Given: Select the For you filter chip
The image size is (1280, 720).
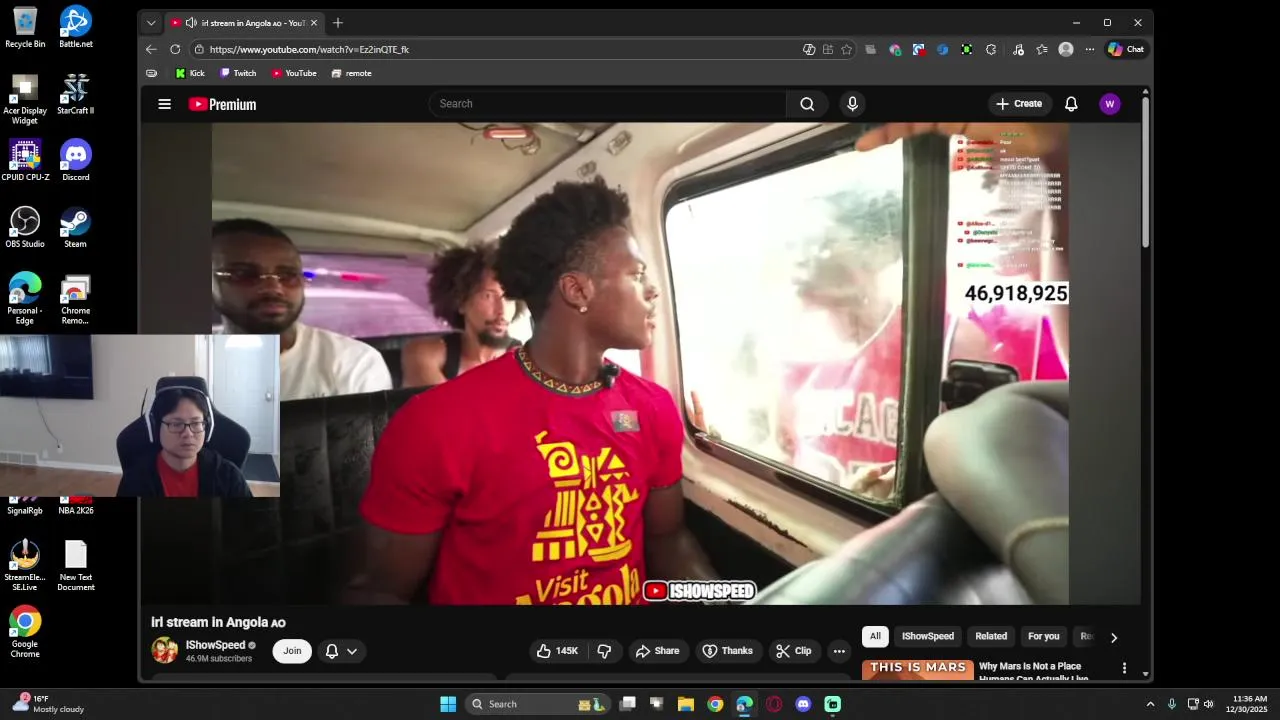Looking at the screenshot, I should [x=1043, y=636].
